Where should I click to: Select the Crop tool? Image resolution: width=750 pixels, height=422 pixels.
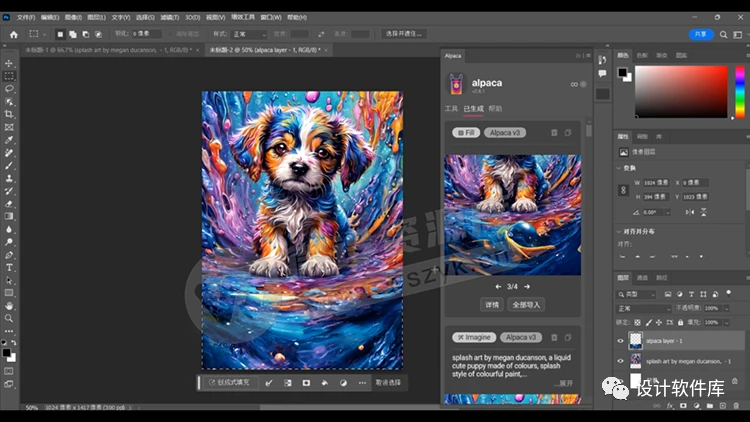[x=9, y=114]
